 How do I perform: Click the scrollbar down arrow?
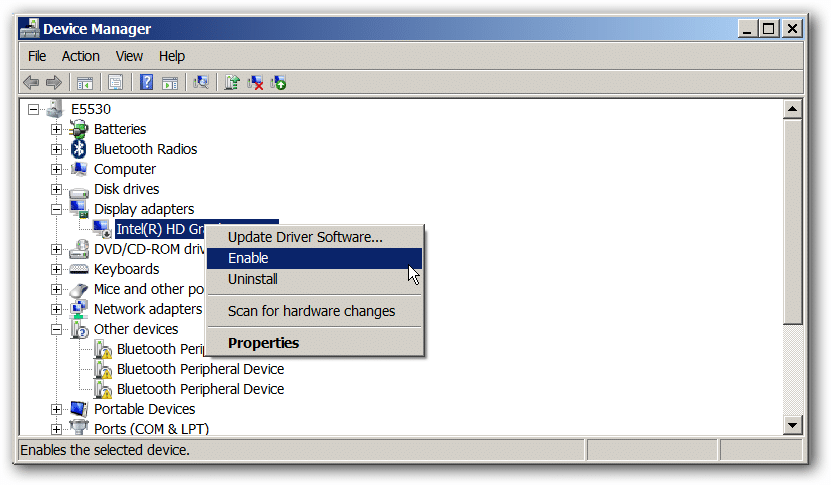(793, 425)
